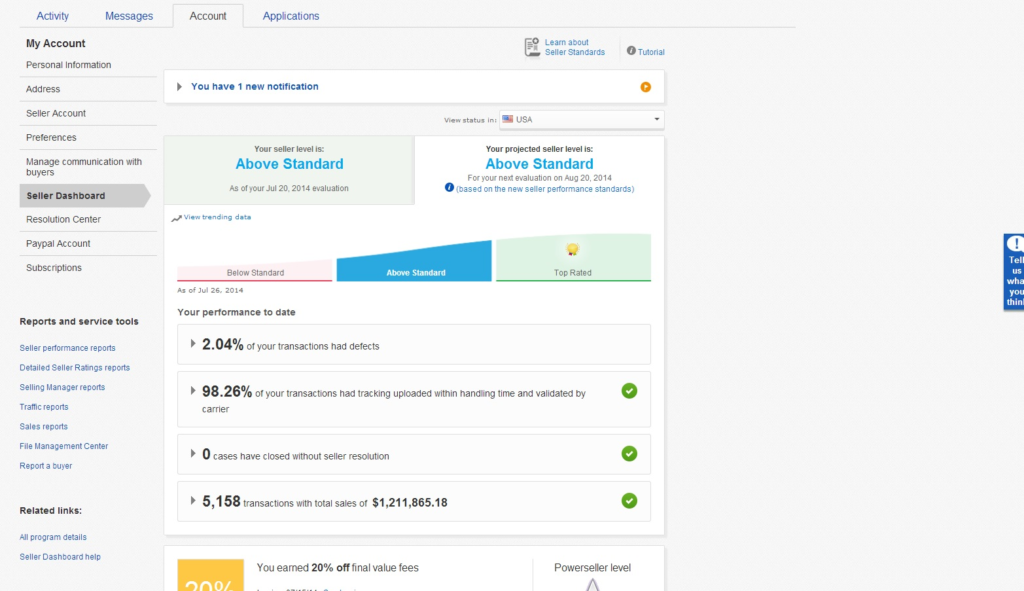Go to Address in the sidebar
This screenshot has width=1024, height=591.
point(43,89)
